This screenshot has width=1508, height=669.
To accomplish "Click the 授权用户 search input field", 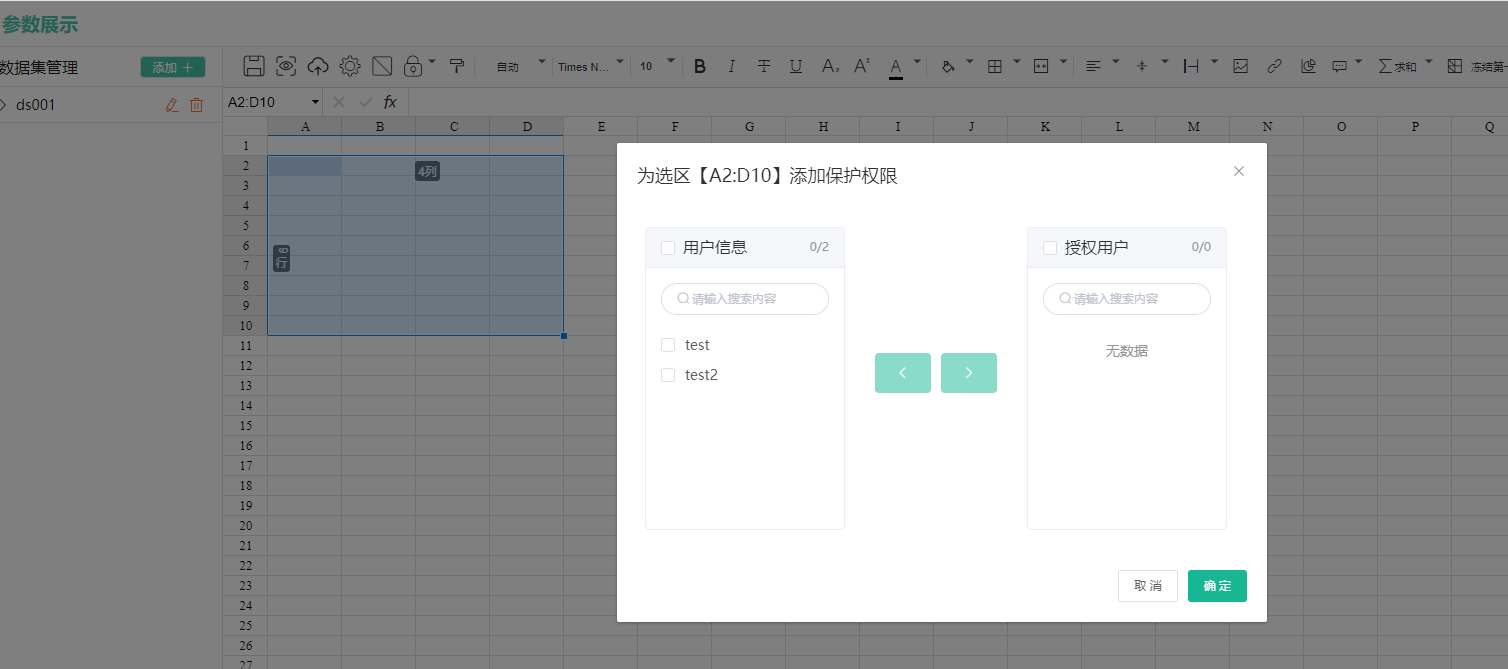I will coord(1127,299).
